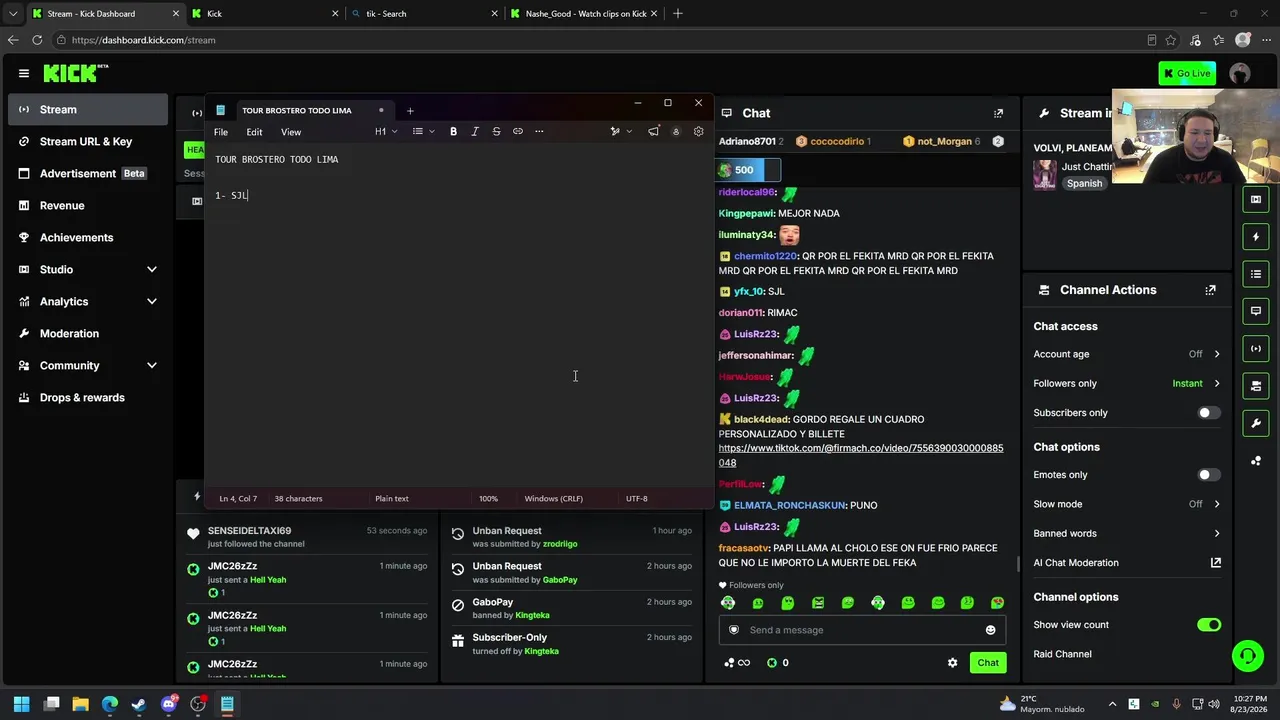Viewport: 1280px width, 720px height.
Task: Open the Kick sidebar hamburger menu
Action: [24, 73]
